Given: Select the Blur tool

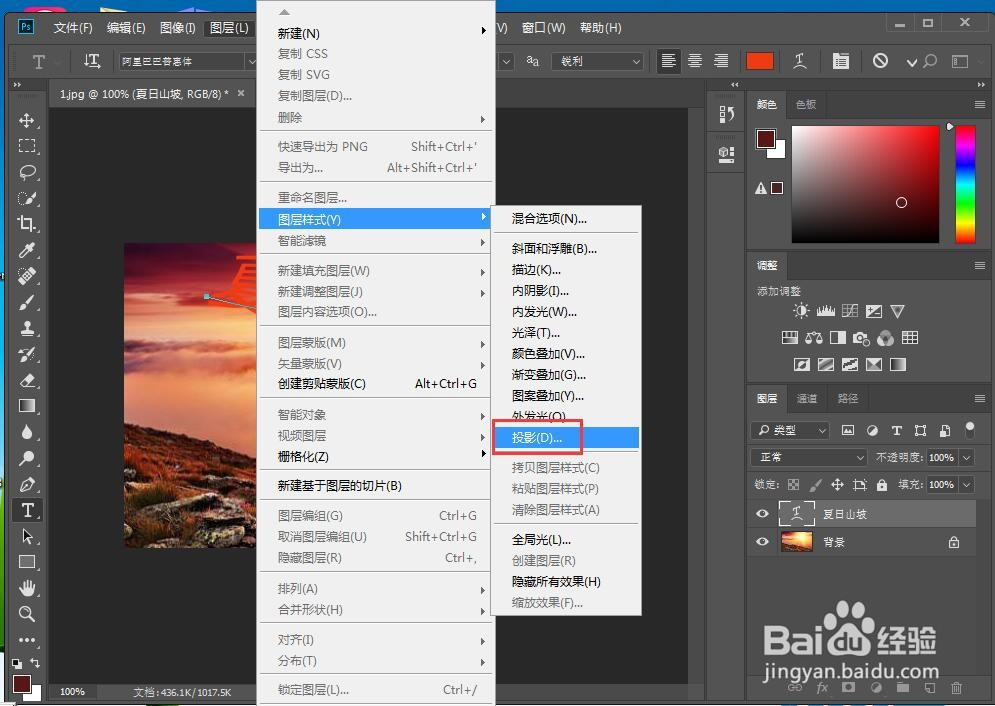Looking at the screenshot, I should (x=27, y=432).
